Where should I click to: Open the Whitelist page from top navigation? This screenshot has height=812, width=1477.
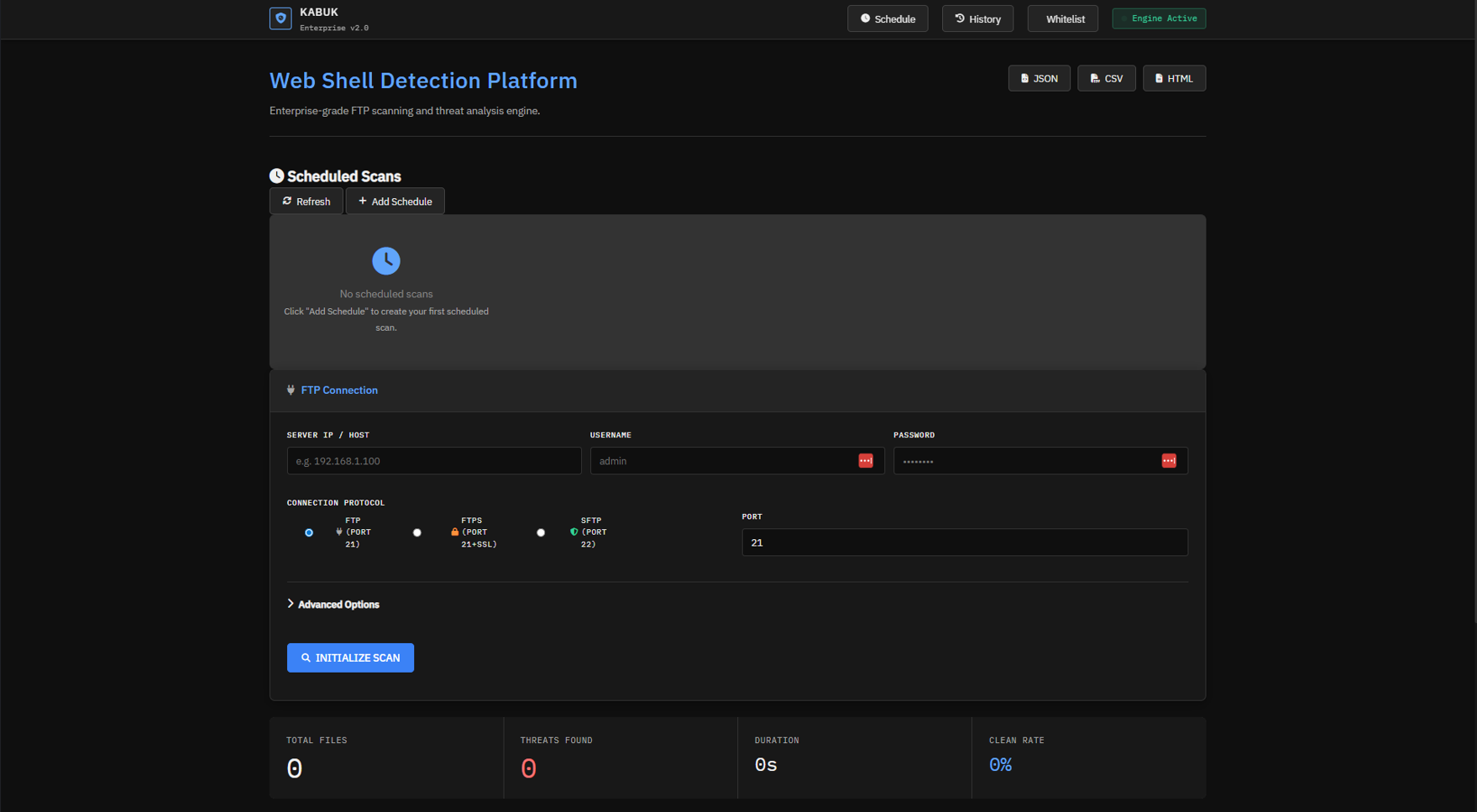coord(1063,18)
